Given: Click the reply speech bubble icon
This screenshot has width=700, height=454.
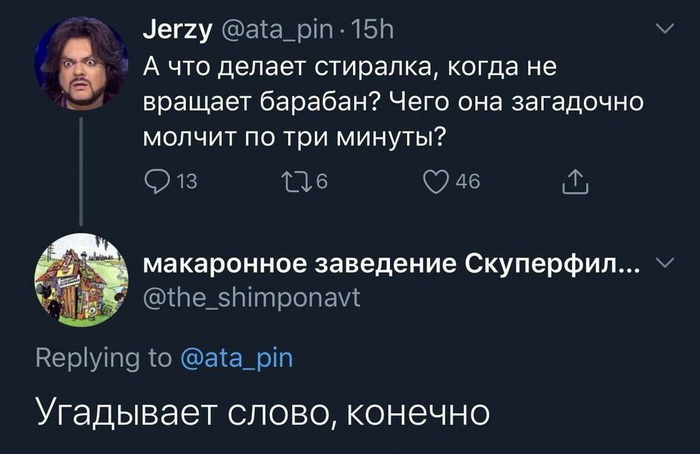Looking at the screenshot, I should 158,182.
